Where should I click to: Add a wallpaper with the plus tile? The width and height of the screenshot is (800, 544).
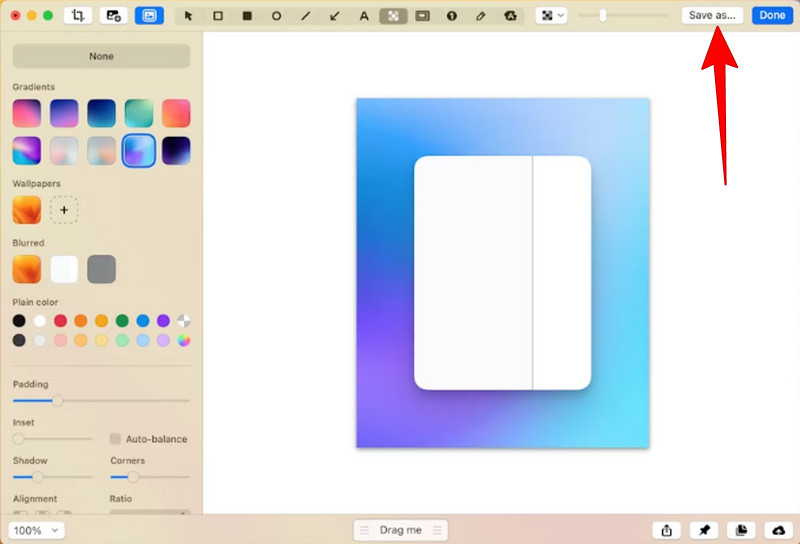coord(64,210)
